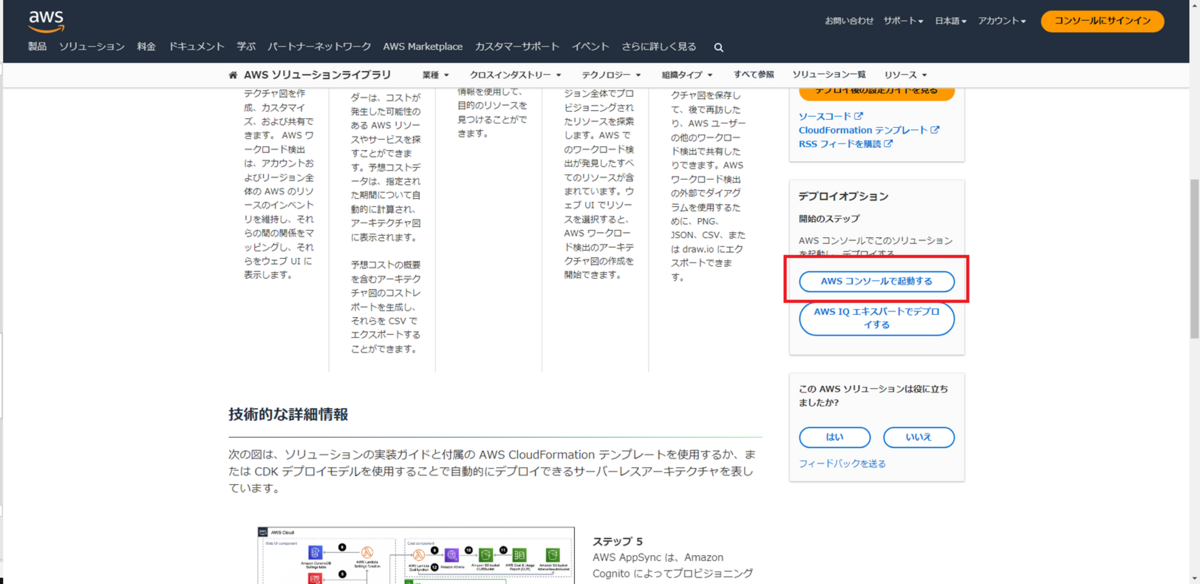The width and height of the screenshot is (1200, 584).
Task: Expand アカウント dropdown
Action: click(x=1002, y=21)
